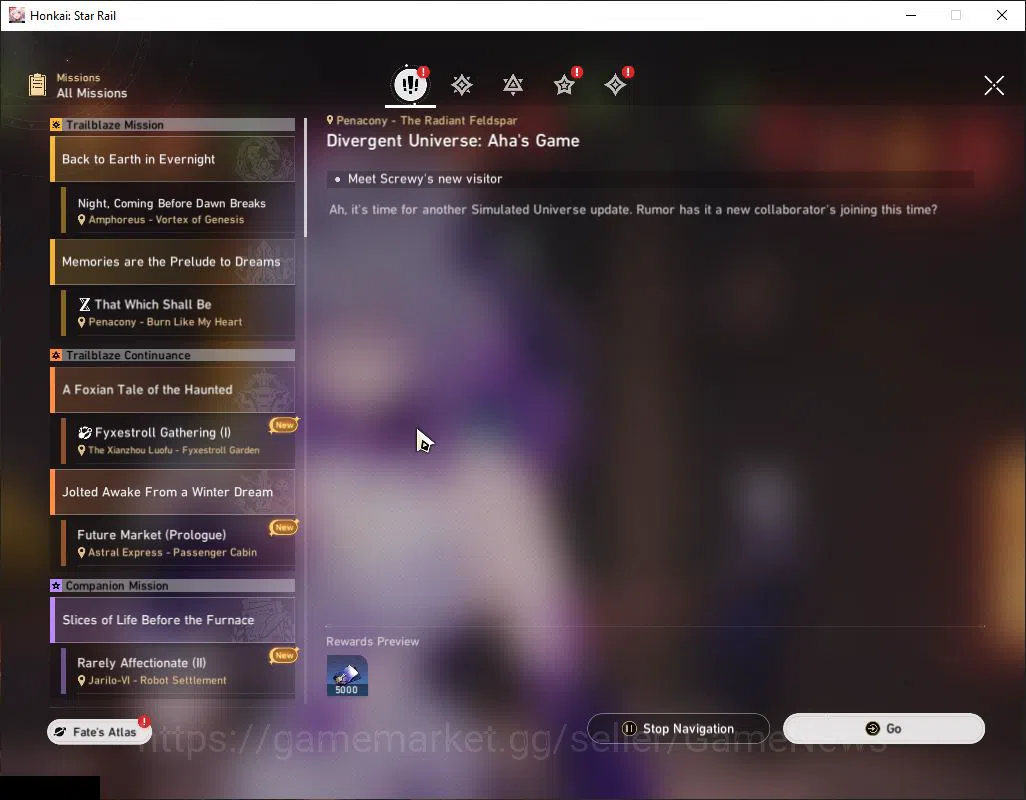Click Stop Navigation button

(678, 729)
